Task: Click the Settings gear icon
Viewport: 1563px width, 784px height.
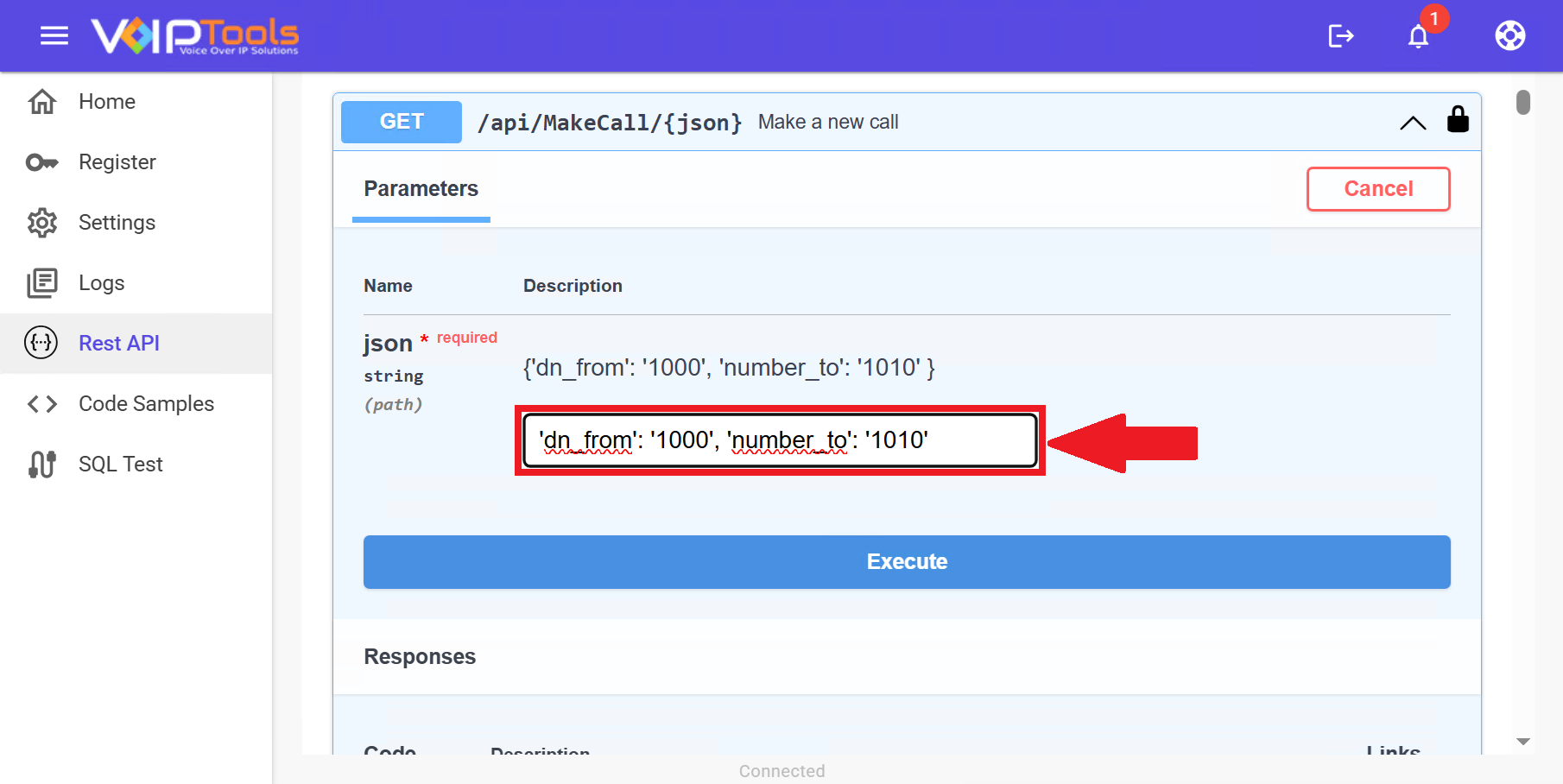Action: point(42,223)
